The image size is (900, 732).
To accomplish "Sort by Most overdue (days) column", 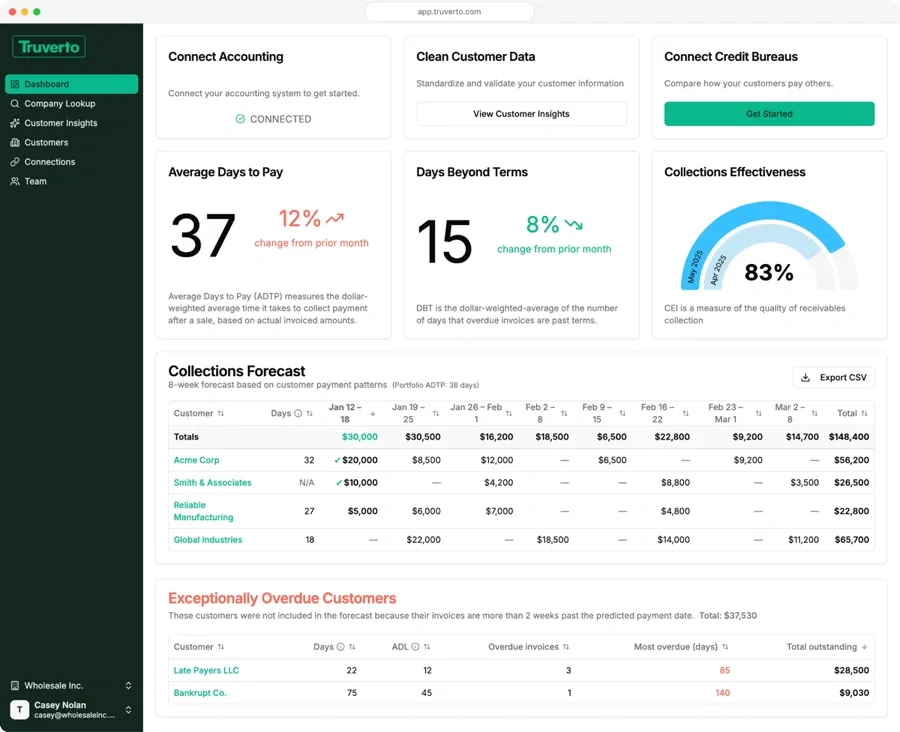I will 725,647.
